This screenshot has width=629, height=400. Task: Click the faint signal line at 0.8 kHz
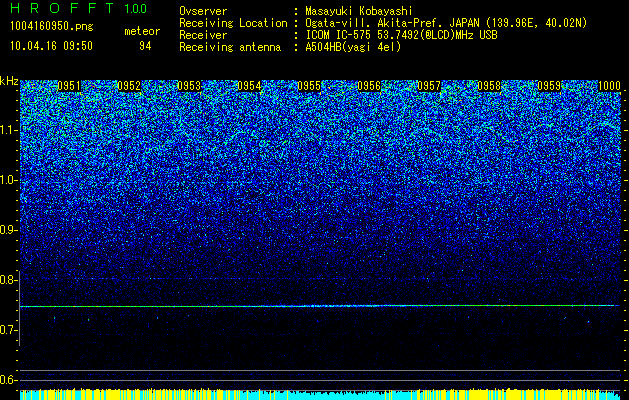click(x=320, y=278)
